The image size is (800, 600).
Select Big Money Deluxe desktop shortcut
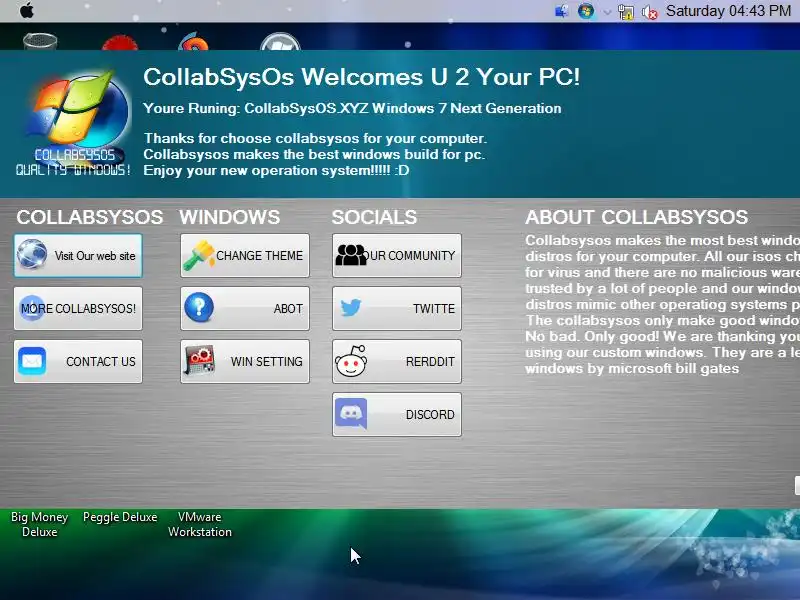[40, 524]
